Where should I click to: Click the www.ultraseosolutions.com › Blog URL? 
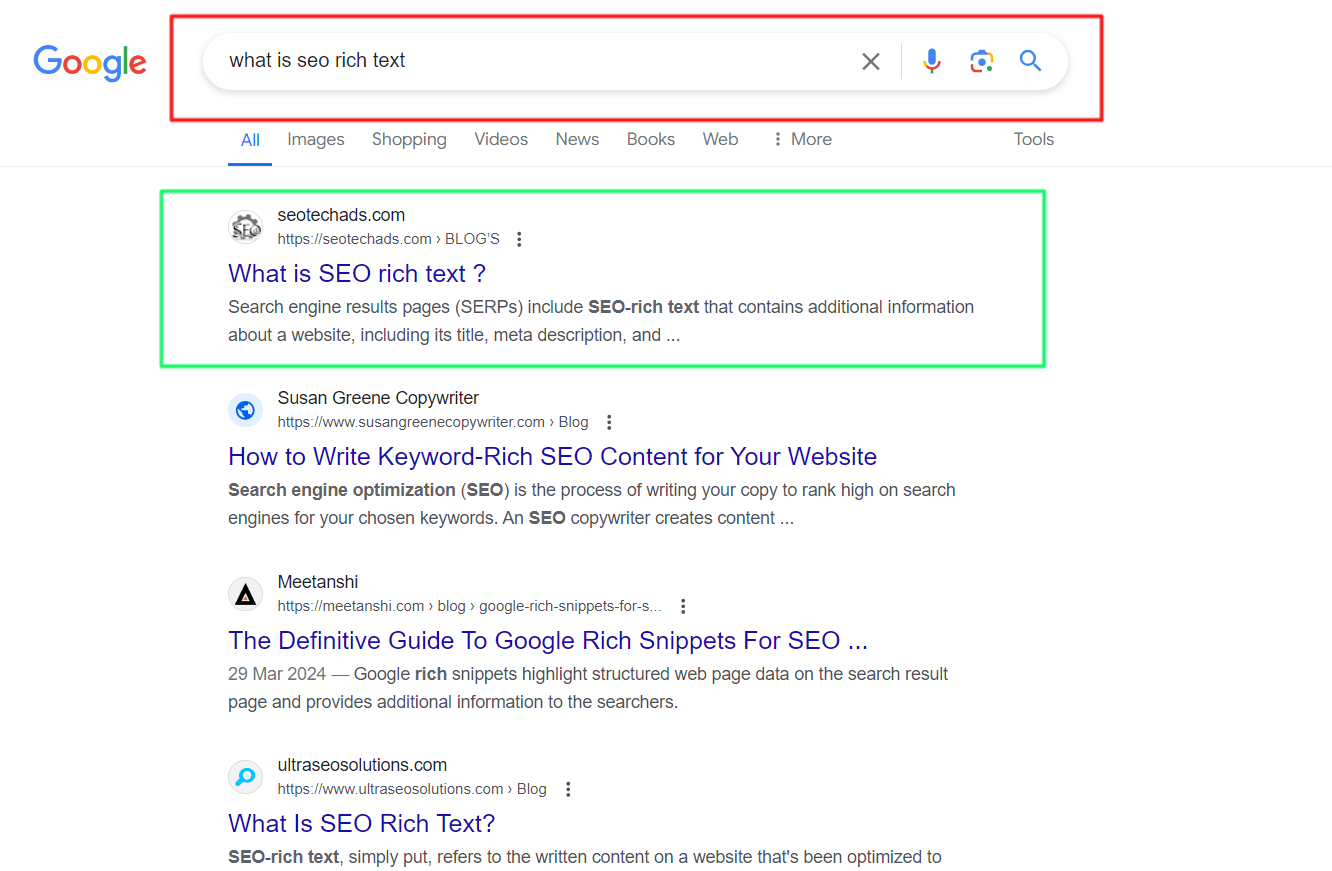412,789
